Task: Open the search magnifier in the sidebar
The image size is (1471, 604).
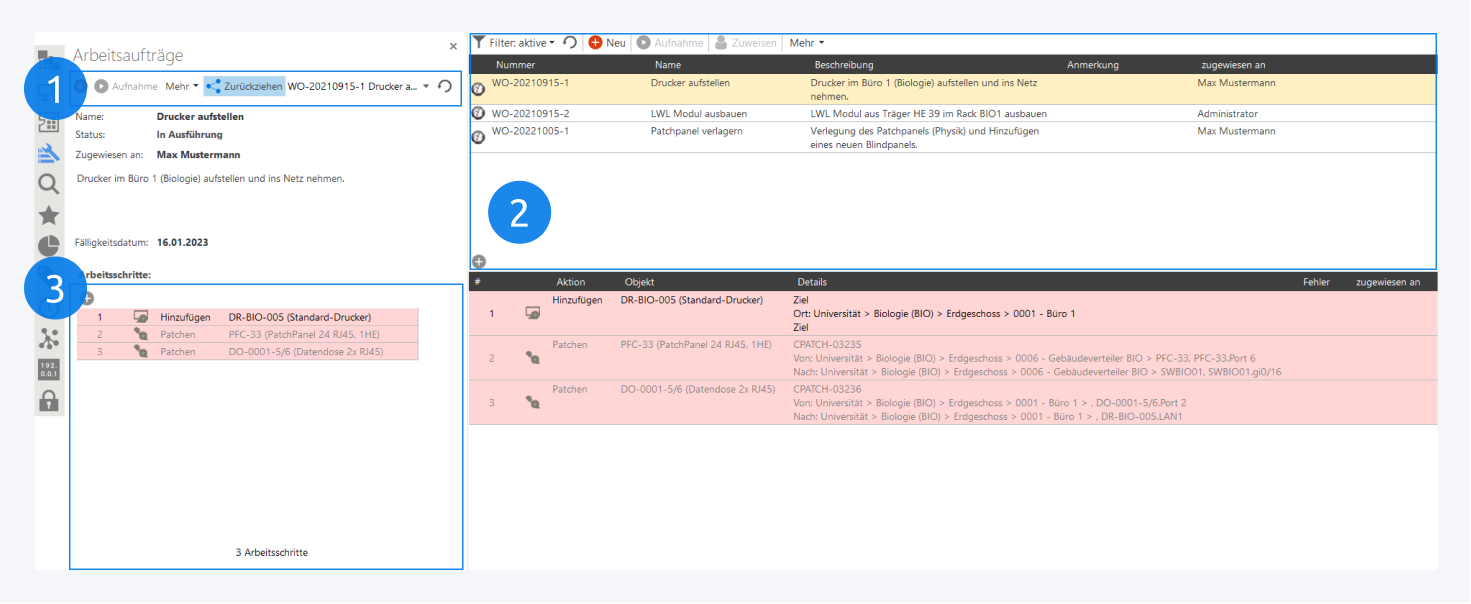Action: click(48, 184)
